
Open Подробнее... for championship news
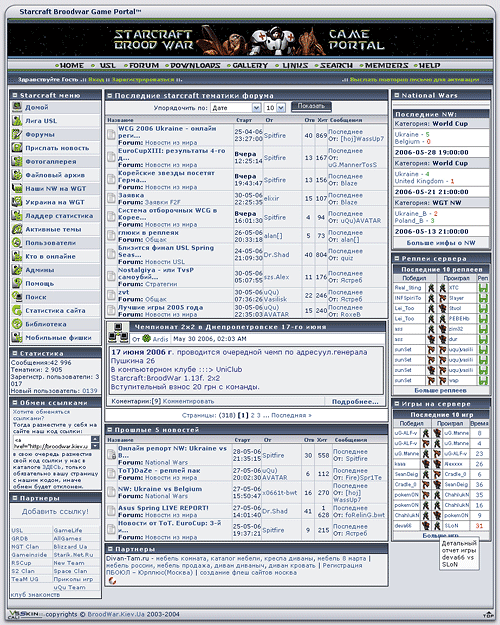pos(355,401)
